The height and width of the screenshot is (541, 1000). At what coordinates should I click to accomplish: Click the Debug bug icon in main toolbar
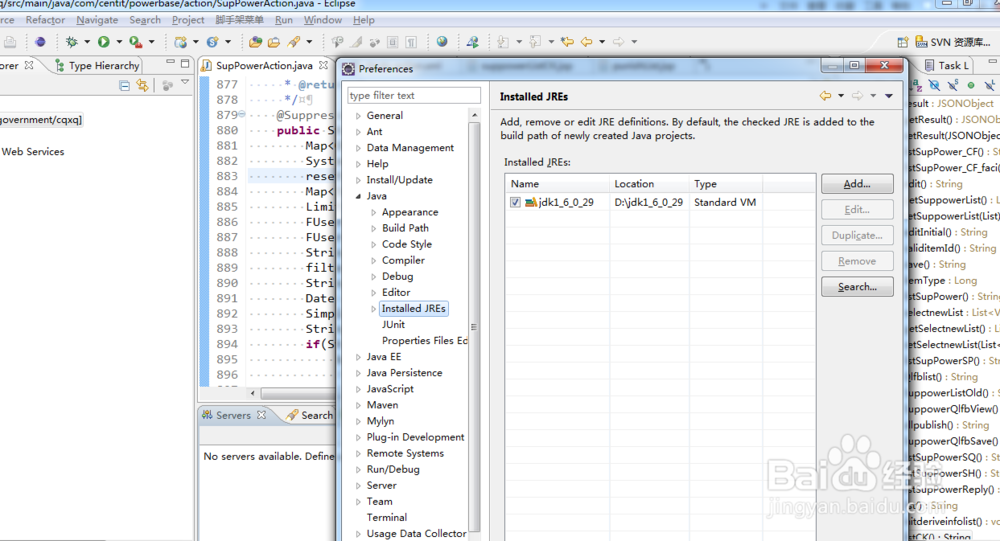click(x=71, y=42)
